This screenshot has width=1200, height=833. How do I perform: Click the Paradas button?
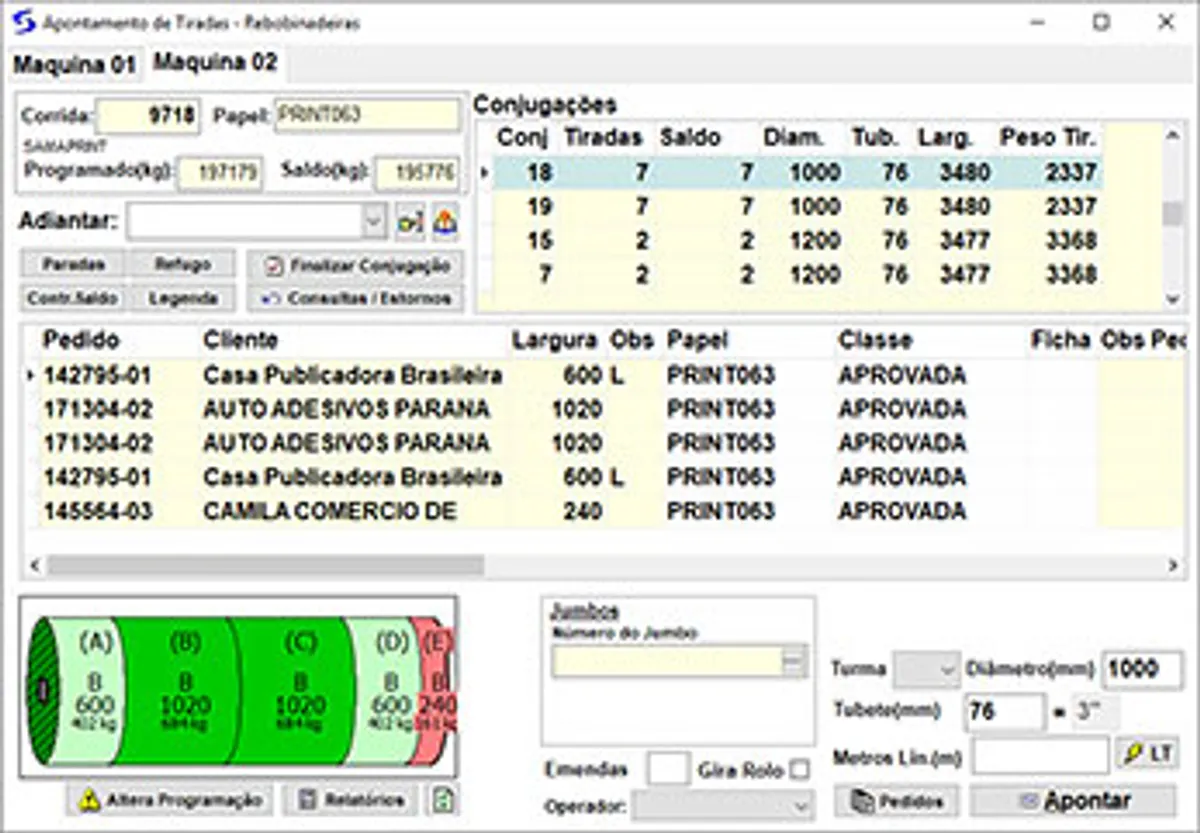click(73, 265)
